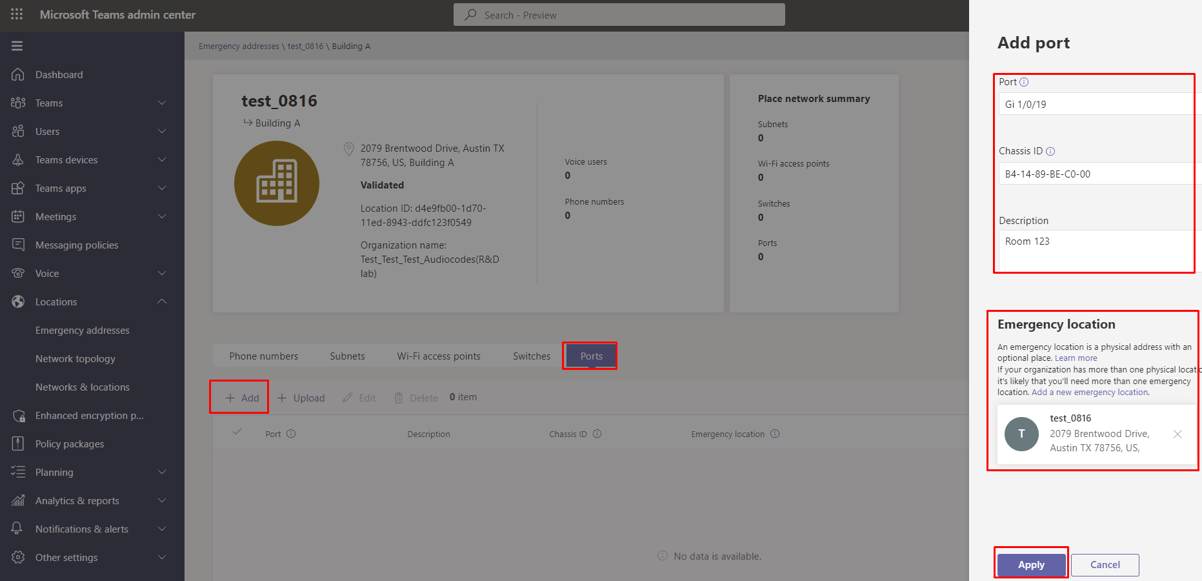Screen dimensions: 1202x581
Task: Expand the Teams menu chevron
Action: (x=162, y=103)
